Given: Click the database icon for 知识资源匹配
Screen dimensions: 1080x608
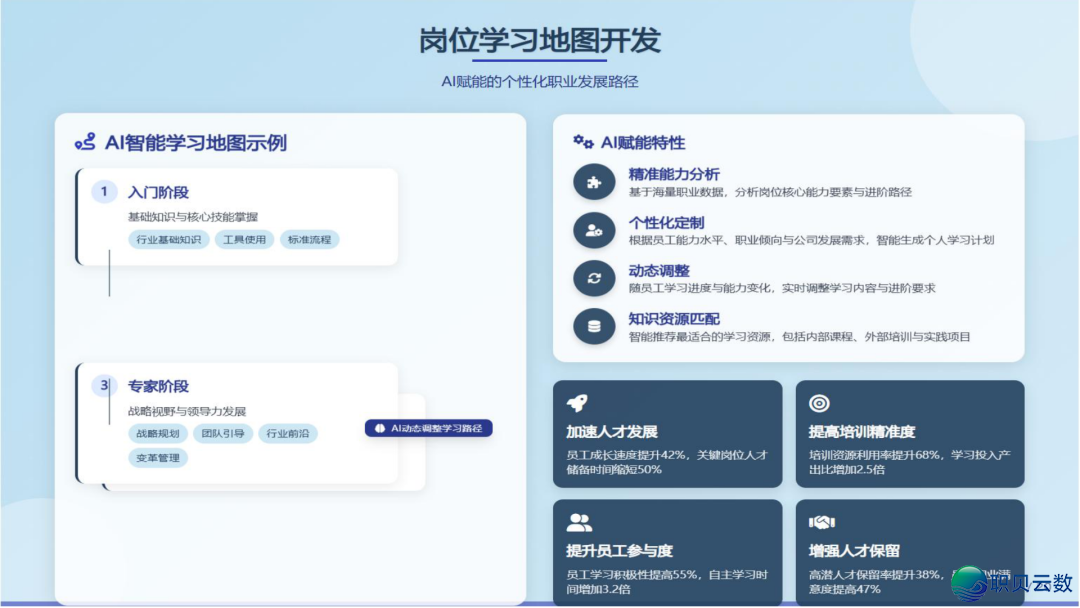Looking at the screenshot, I should click(x=594, y=326).
